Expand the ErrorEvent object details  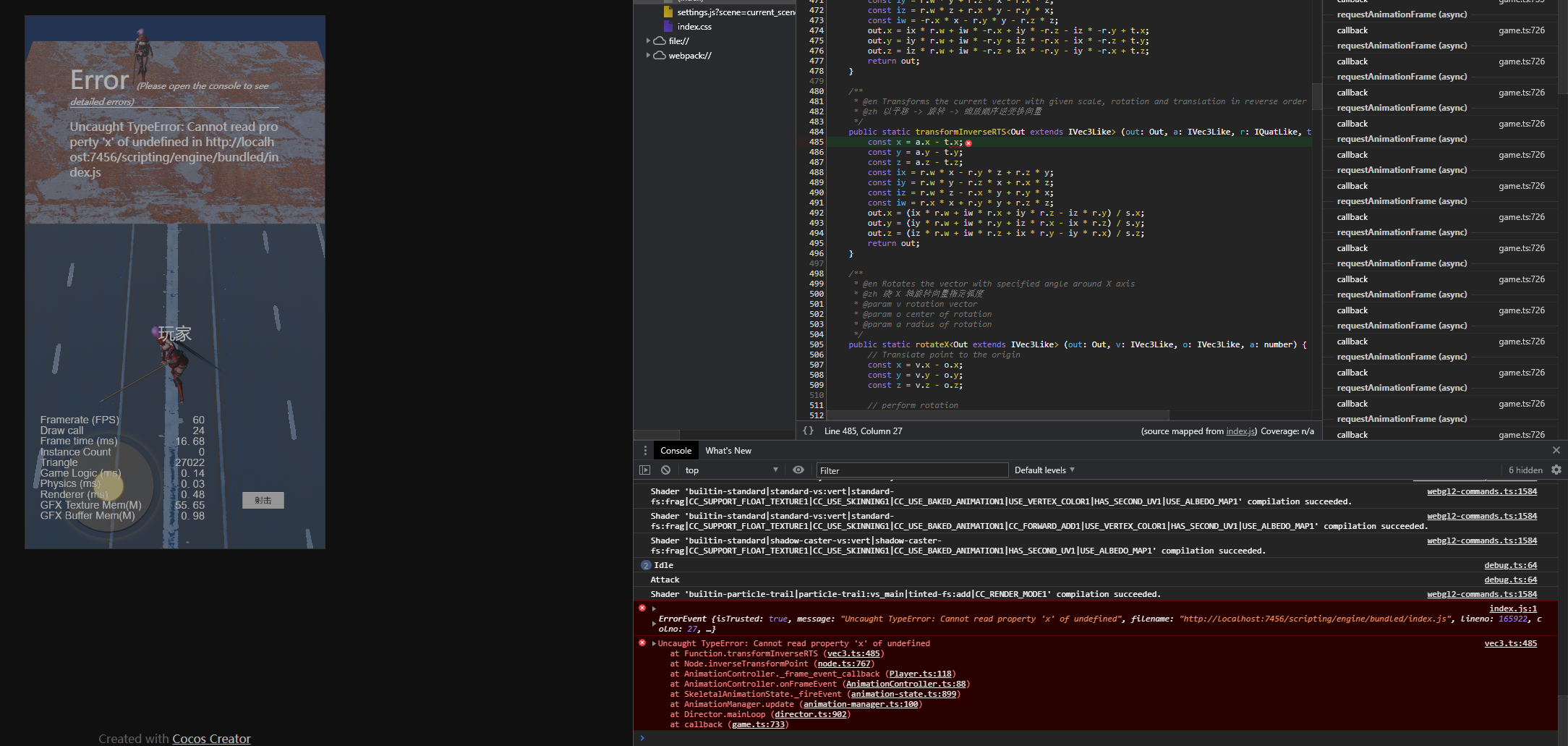point(655,624)
